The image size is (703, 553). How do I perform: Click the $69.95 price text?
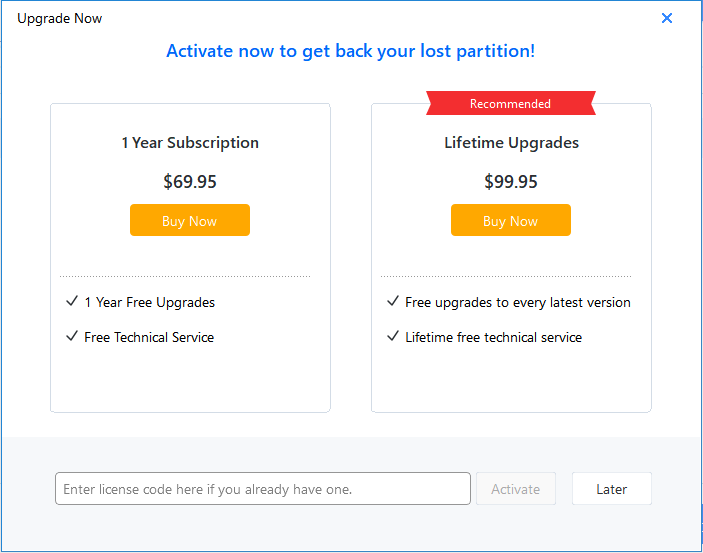coord(190,182)
